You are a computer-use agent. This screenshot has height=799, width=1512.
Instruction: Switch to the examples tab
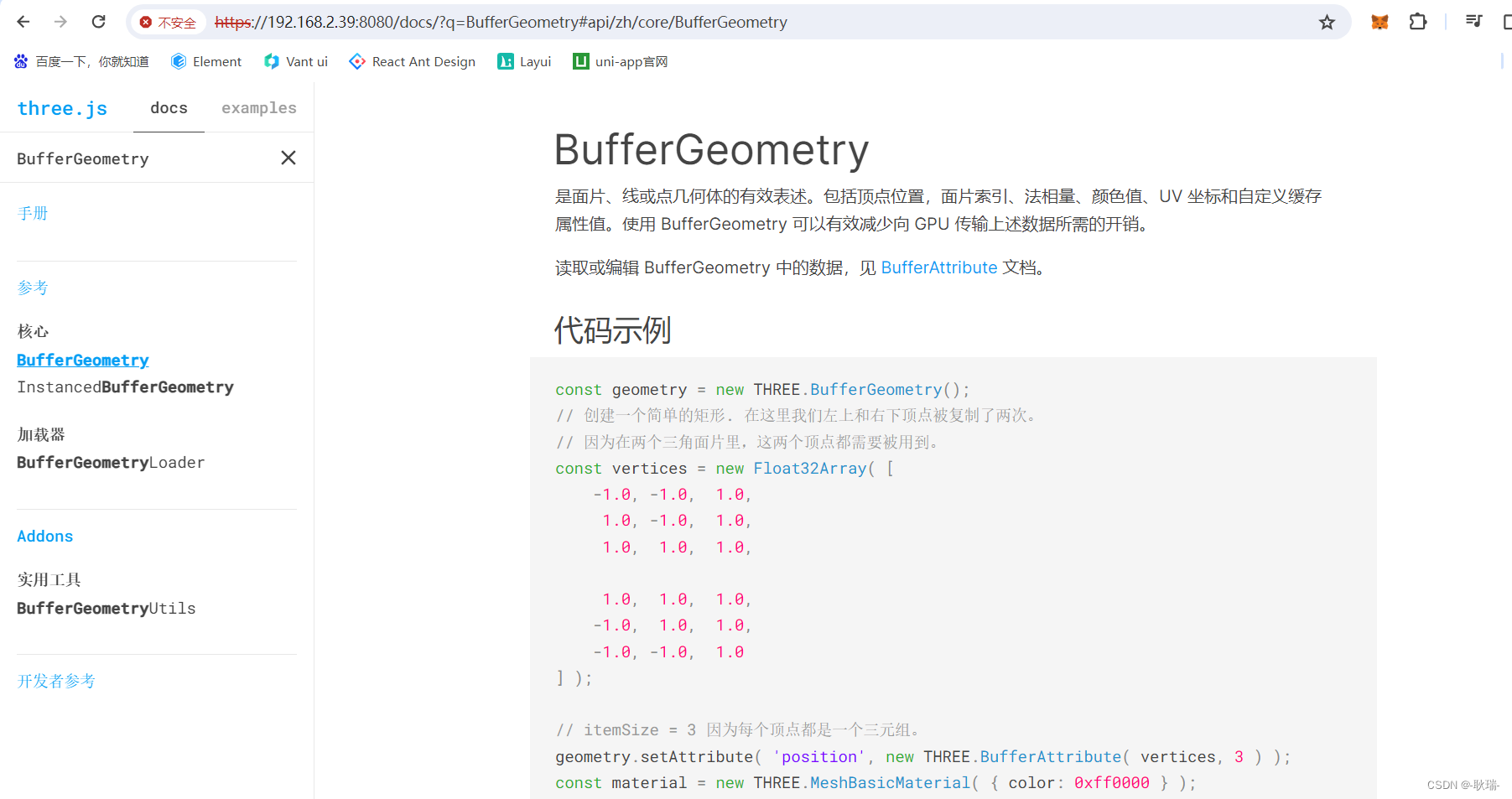tap(258, 108)
